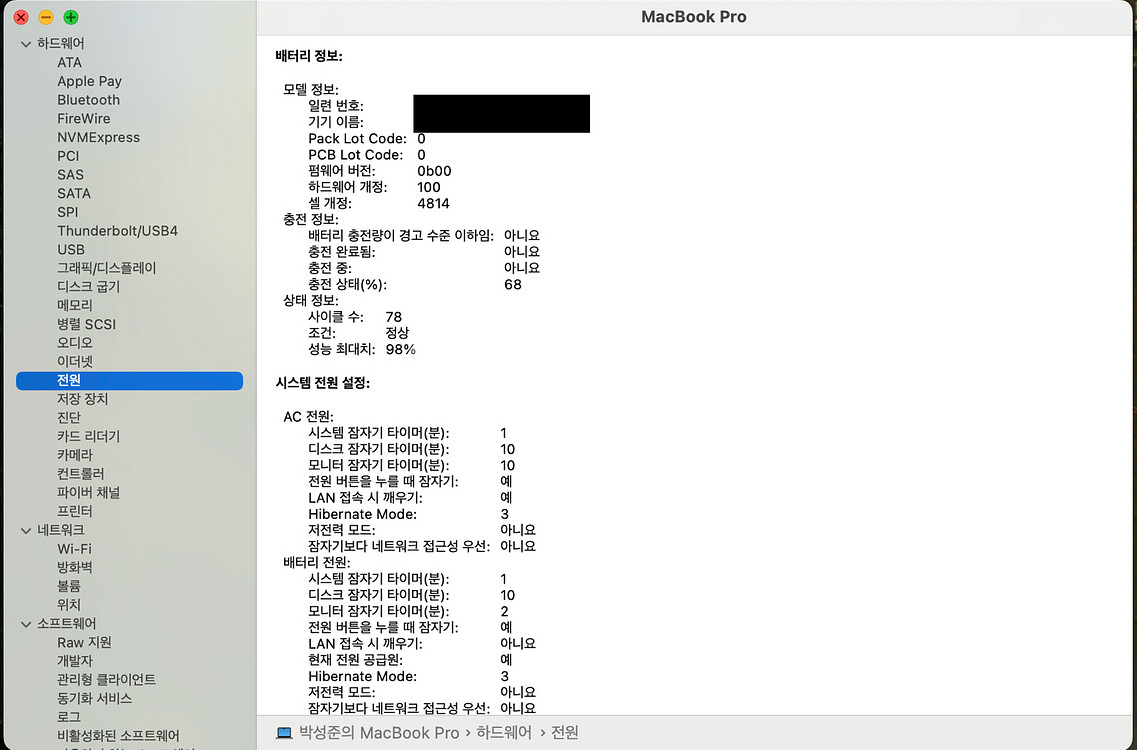1137x750 pixels.
Task: Select 관리형 클라이언트 in the sidebar
Action: pos(107,680)
